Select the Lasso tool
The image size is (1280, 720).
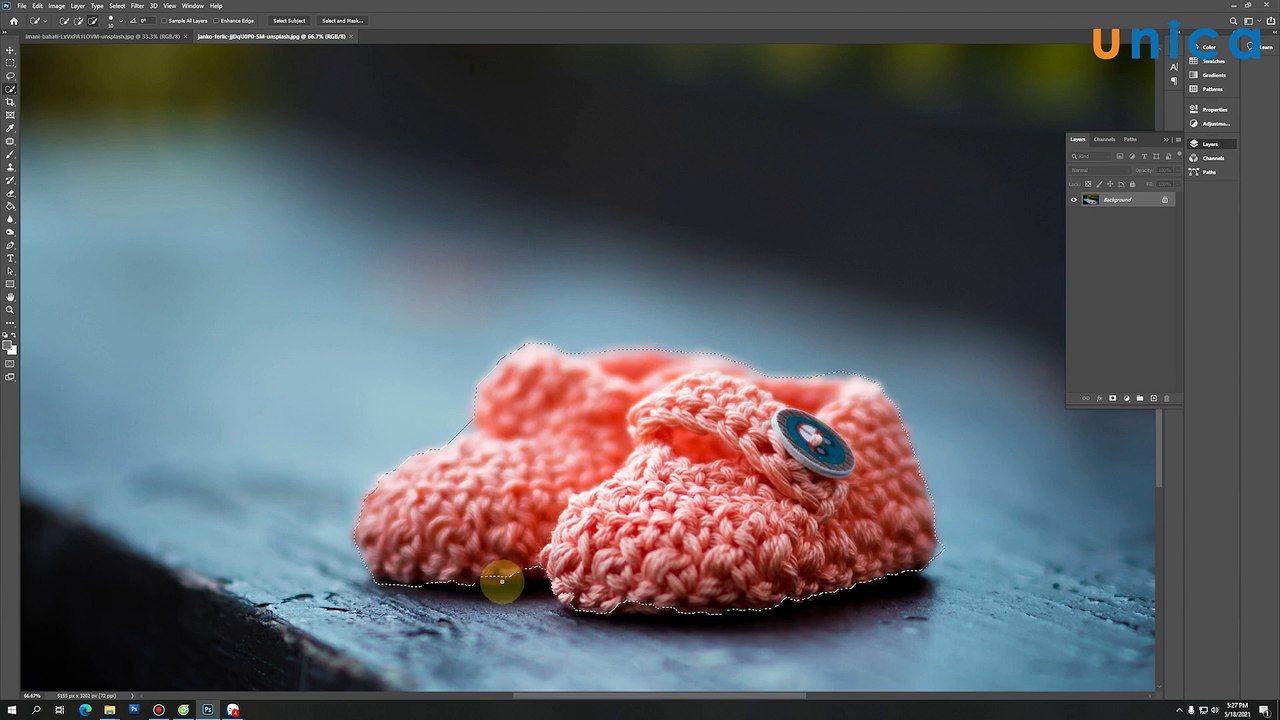point(11,76)
